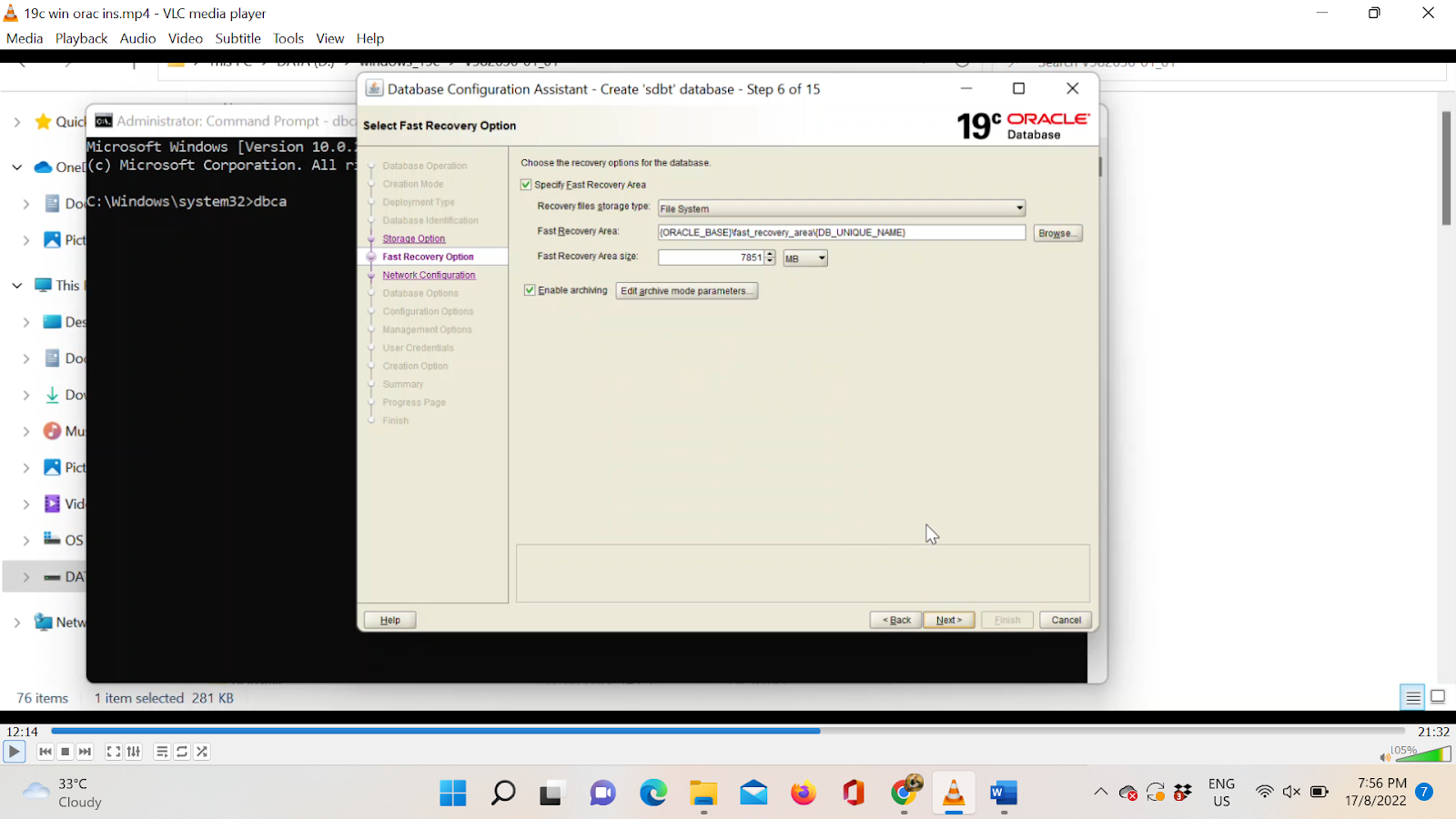Open Task View from the taskbar

[551, 793]
